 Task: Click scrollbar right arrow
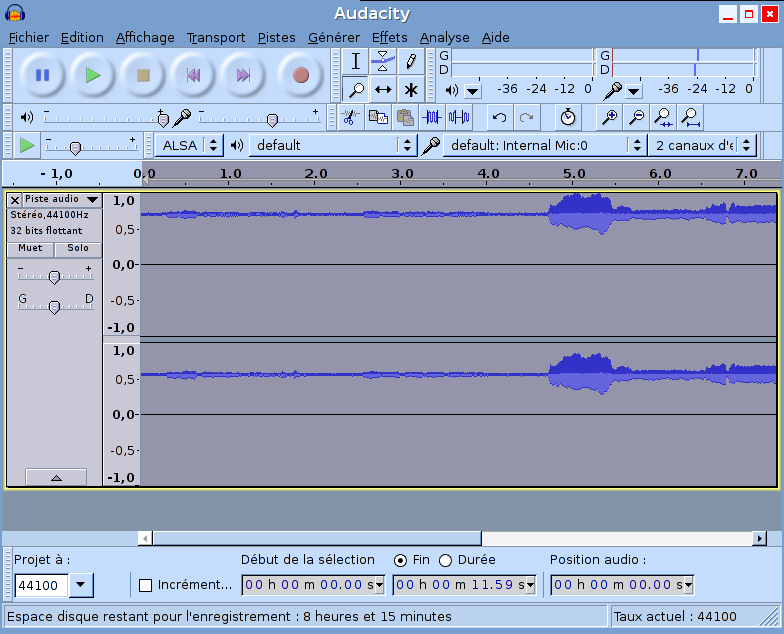[x=760, y=538]
